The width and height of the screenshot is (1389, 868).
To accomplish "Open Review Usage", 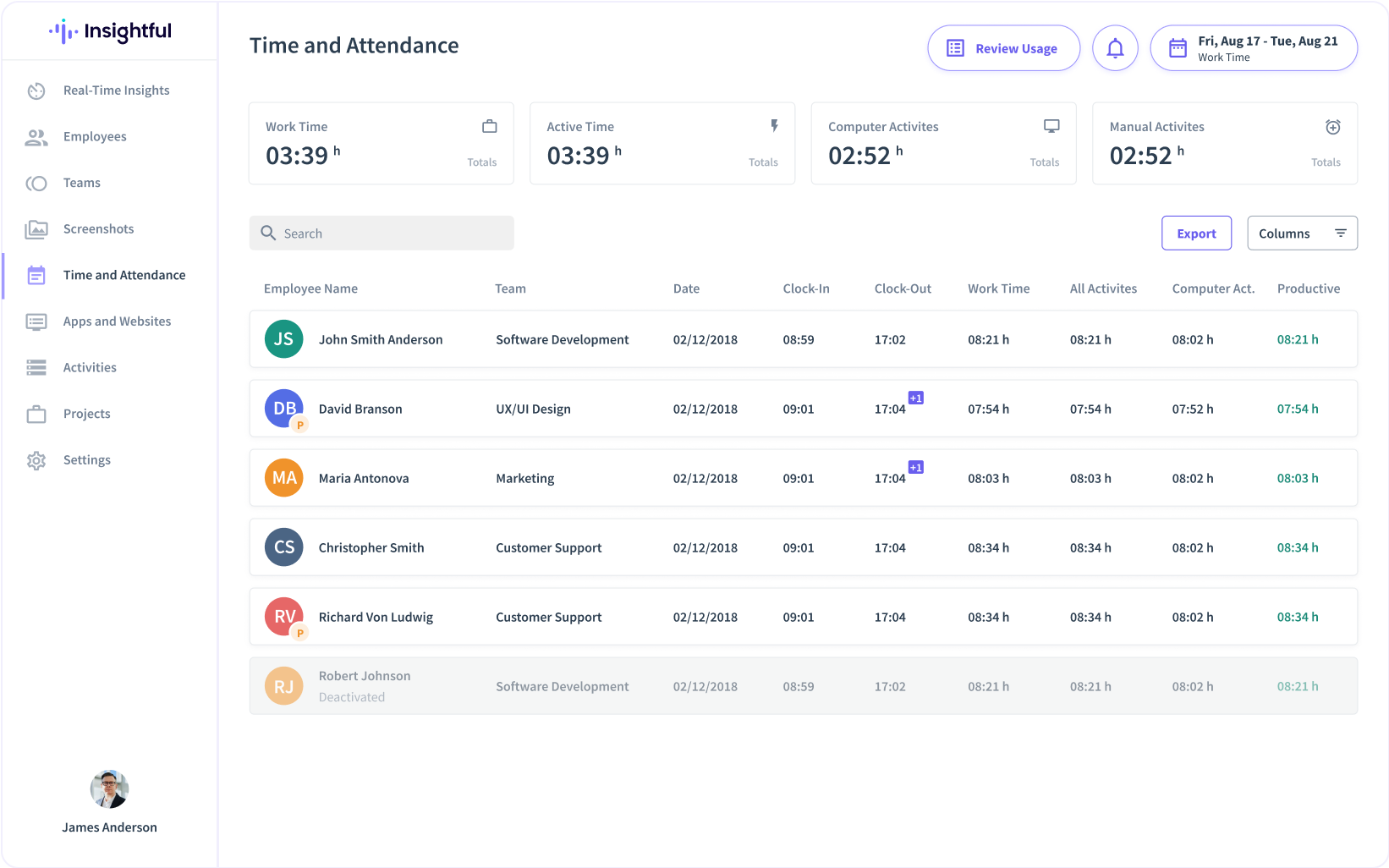I will point(1003,48).
